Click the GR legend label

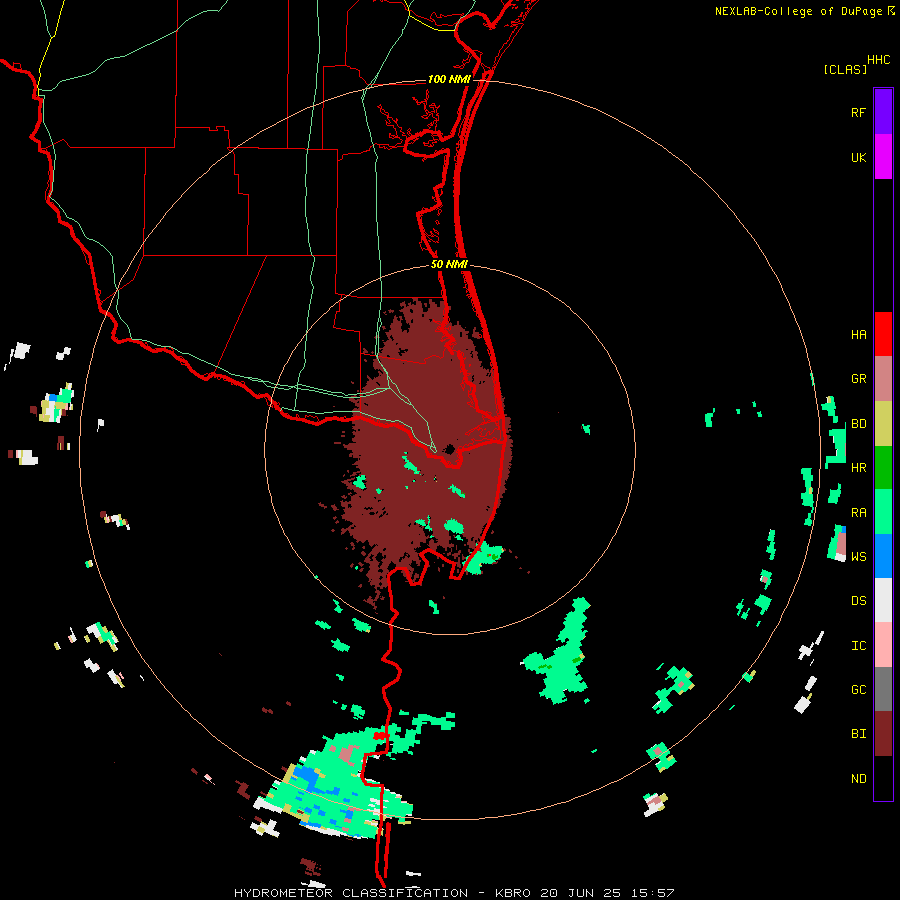(x=858, y=379)
